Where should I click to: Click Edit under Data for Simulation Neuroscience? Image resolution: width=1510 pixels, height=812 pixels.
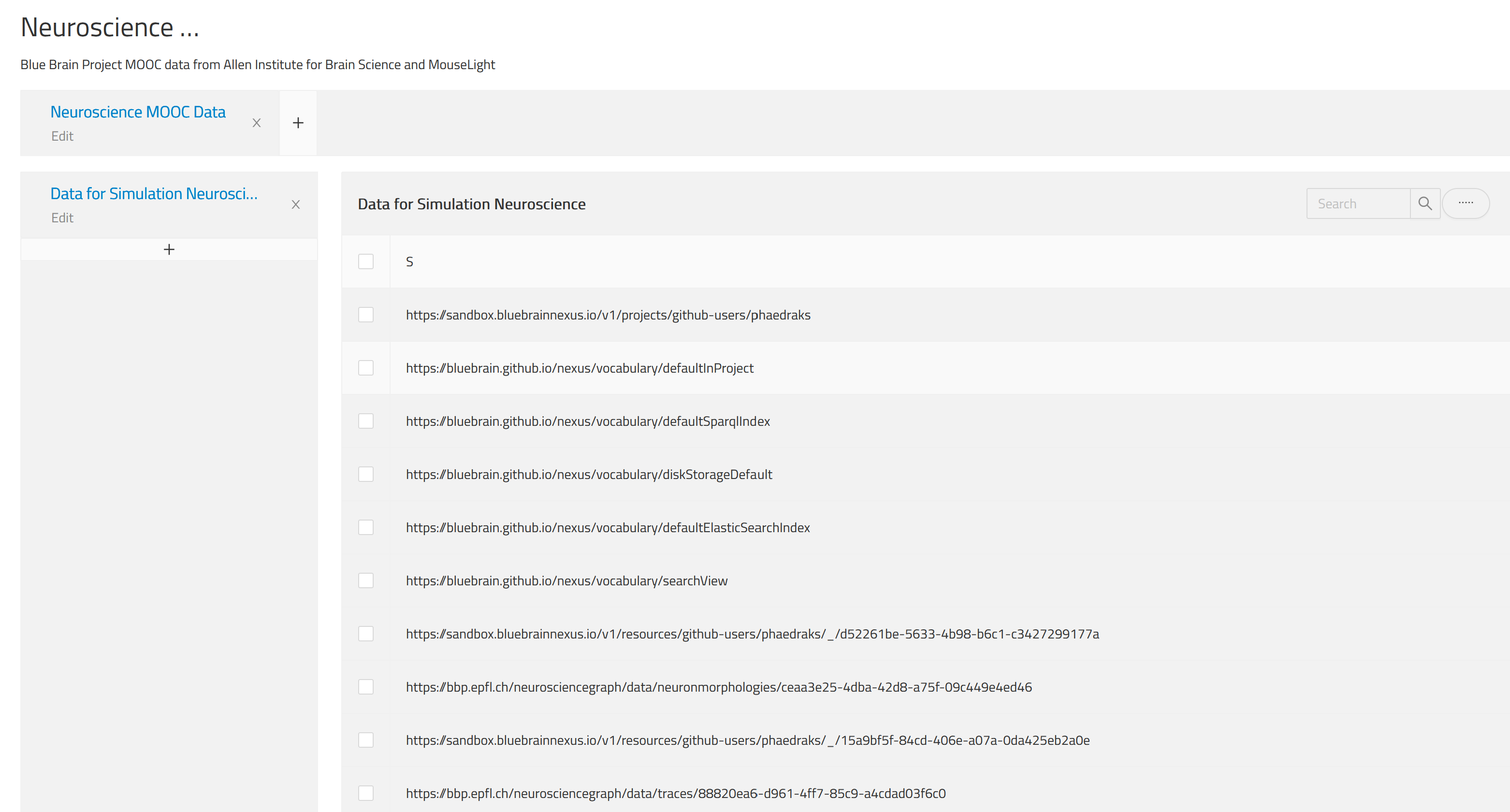(62, 217)
